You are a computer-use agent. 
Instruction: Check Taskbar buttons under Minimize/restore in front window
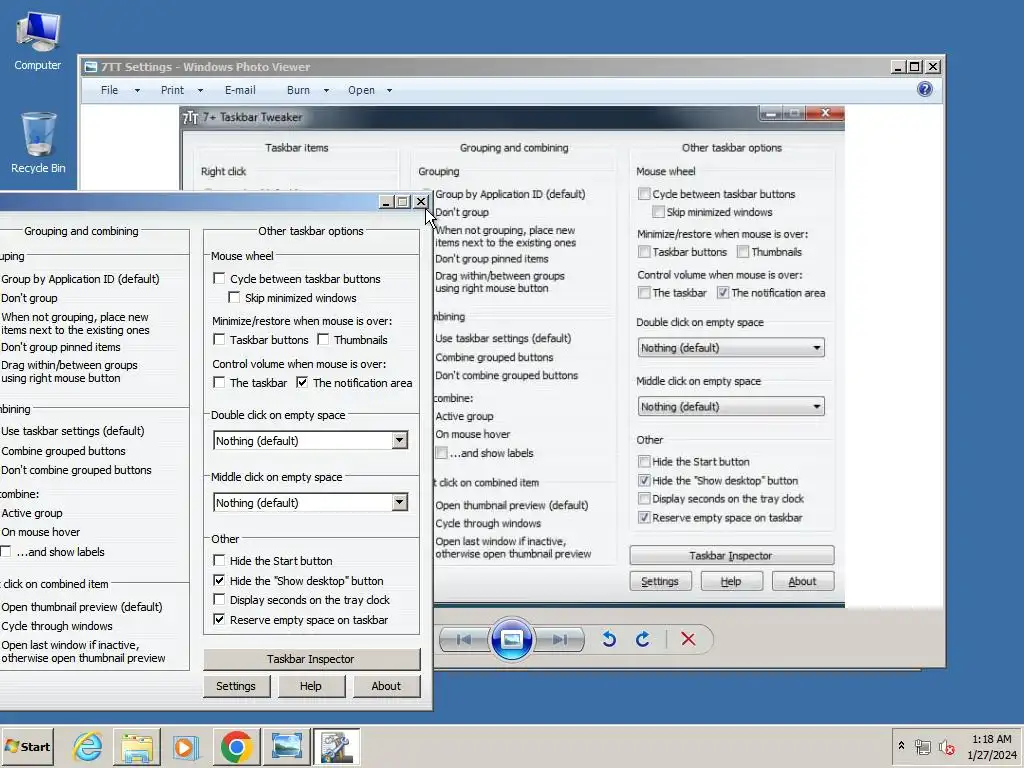(x=219, y=340)
